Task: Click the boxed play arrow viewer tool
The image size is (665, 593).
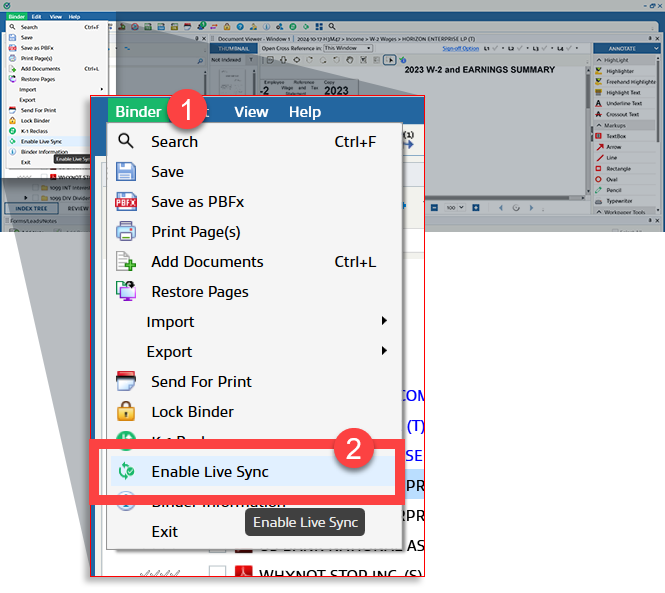Action: 389,60
